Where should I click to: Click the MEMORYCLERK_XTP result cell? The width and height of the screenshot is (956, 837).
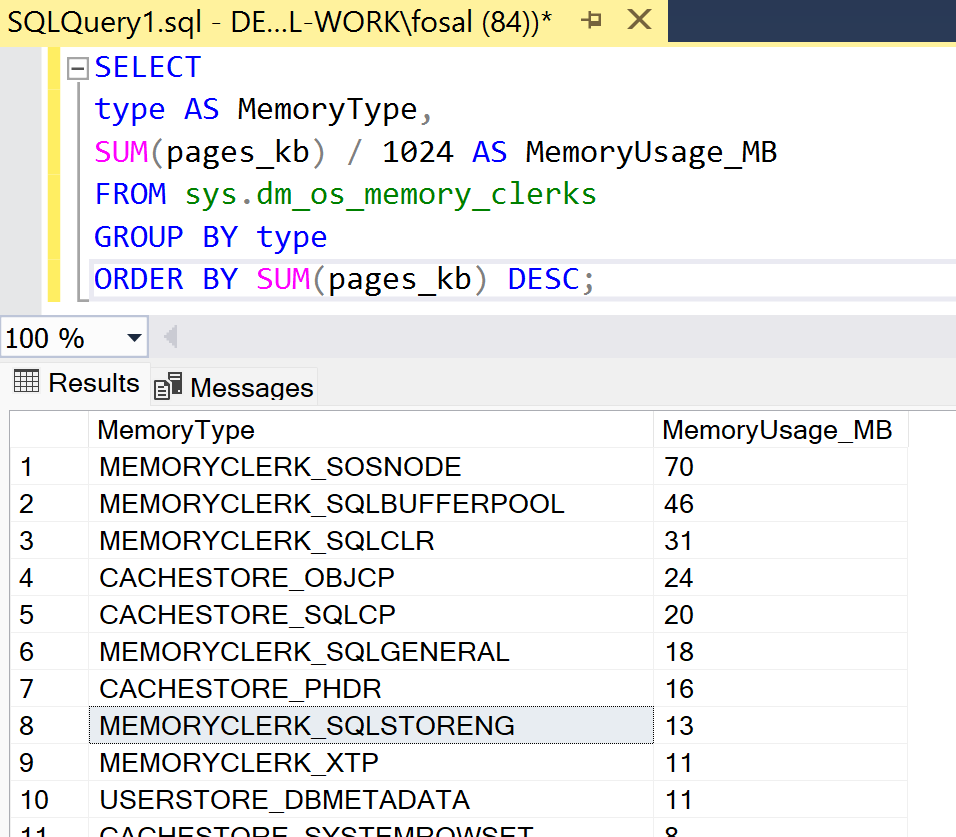coord(239,763)
